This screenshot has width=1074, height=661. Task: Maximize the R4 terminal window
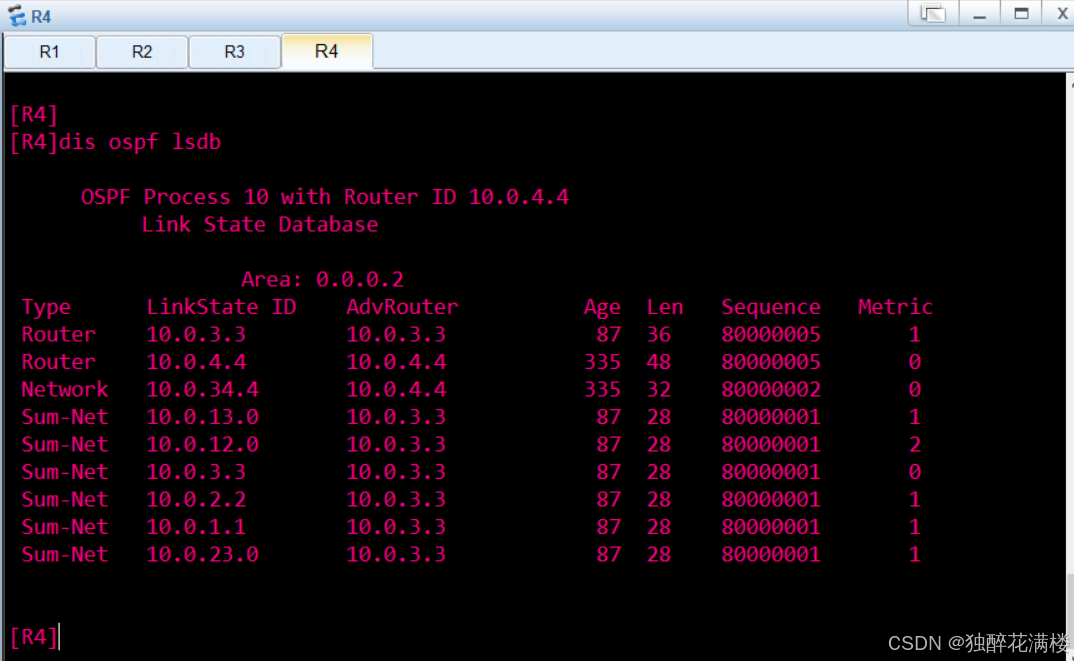[x=1021, y=14]
